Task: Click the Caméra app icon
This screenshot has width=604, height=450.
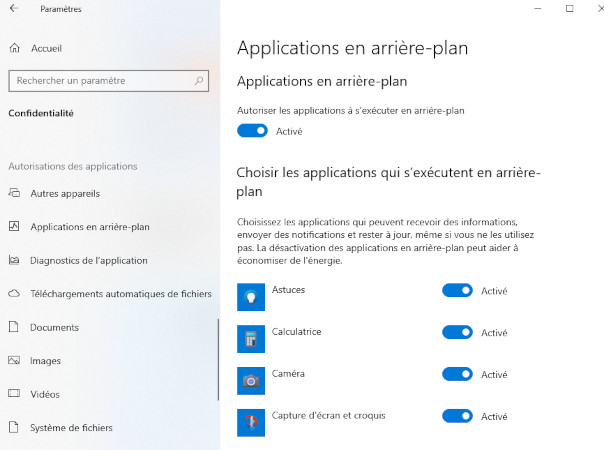Action: point(251,381)
